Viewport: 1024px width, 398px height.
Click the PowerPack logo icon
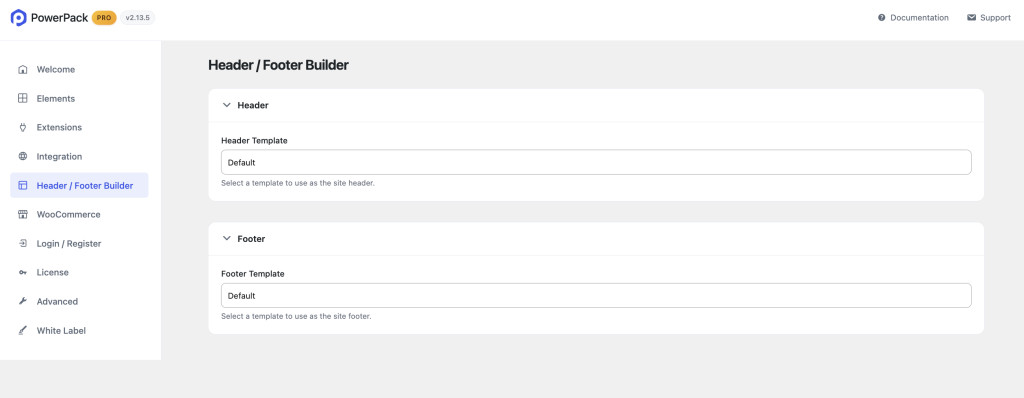pyautogui.click(x=18, y=18)
